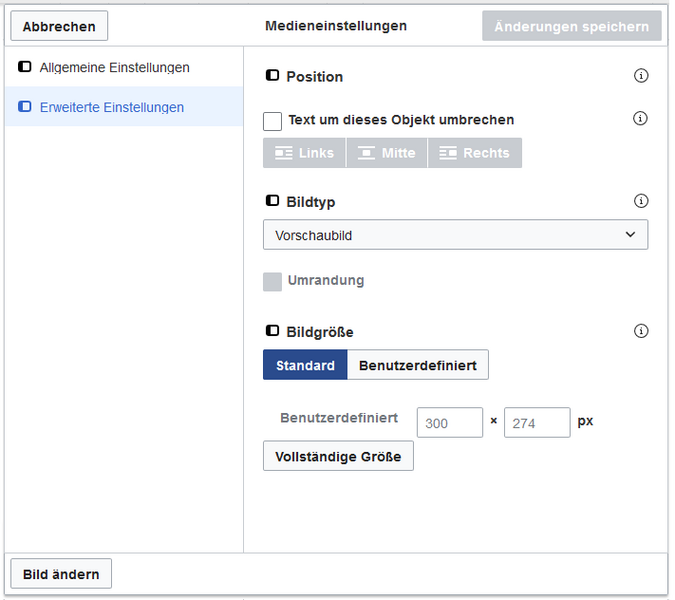The width and height of the screenshot is (675, 600).
Task: Click the Bildgröße info icon
Action: click(641, 331)
